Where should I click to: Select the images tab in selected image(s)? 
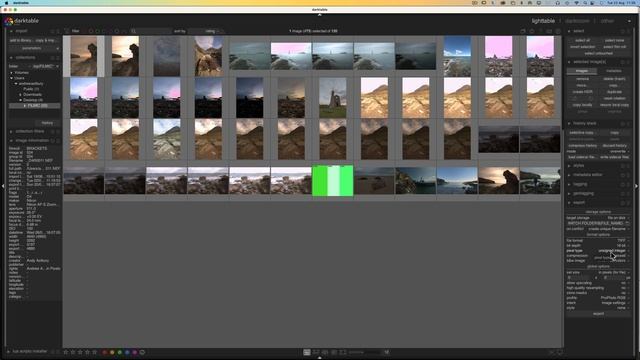point(582,71)
